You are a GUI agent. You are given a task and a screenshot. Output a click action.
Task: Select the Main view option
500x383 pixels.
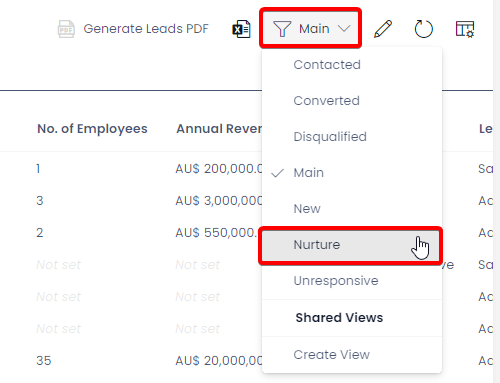pyautogui.click(x=352, y=173)
